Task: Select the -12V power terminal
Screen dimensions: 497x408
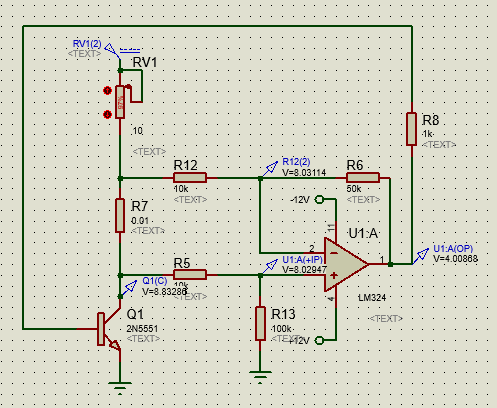Action: tap(319, 200)
